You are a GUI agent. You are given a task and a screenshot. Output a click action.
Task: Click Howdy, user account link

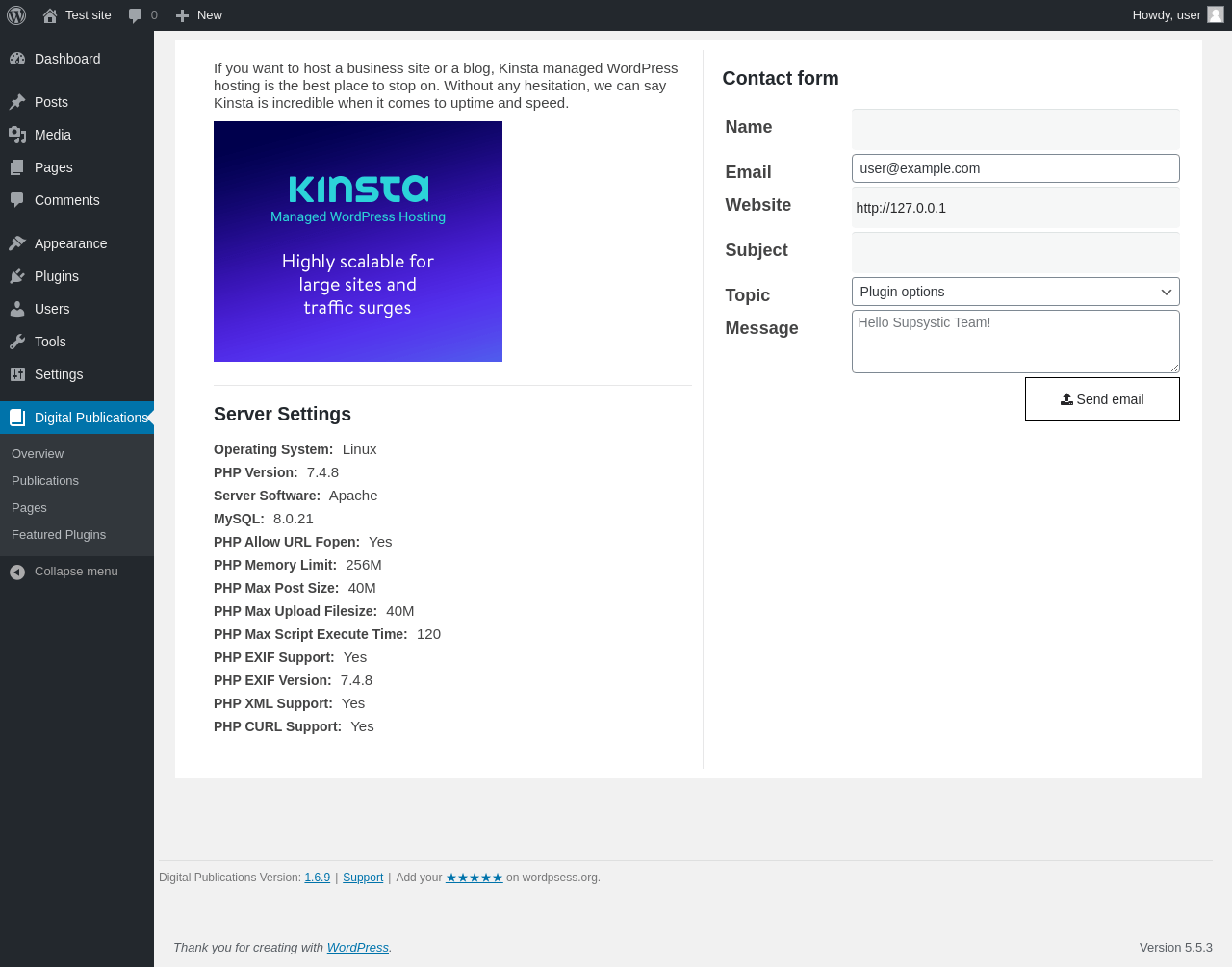pos(1177,15)
